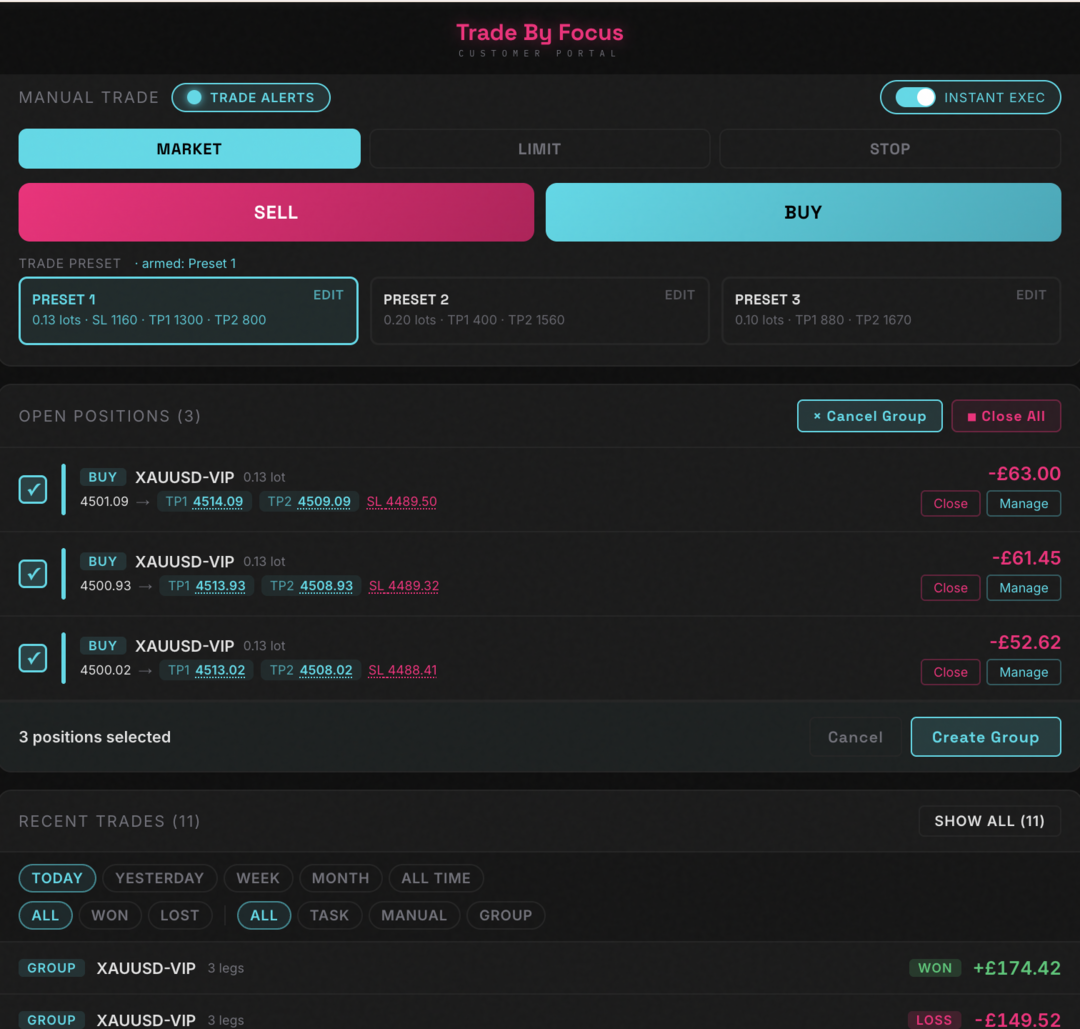Click the SELL button
Viewport: 1080px width, 1029px height.
[x=276, y=212]
